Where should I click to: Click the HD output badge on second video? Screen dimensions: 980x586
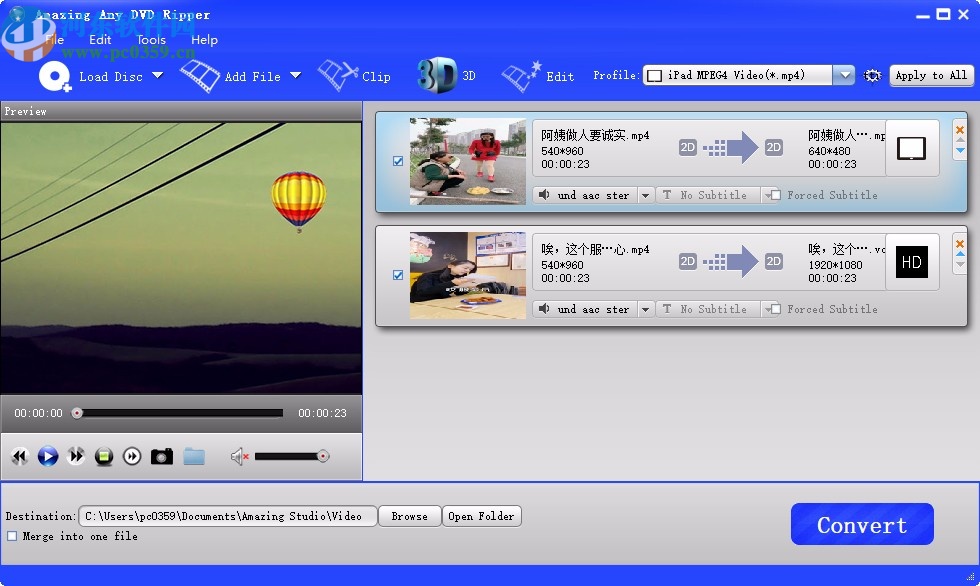click(x=911, y=262)
